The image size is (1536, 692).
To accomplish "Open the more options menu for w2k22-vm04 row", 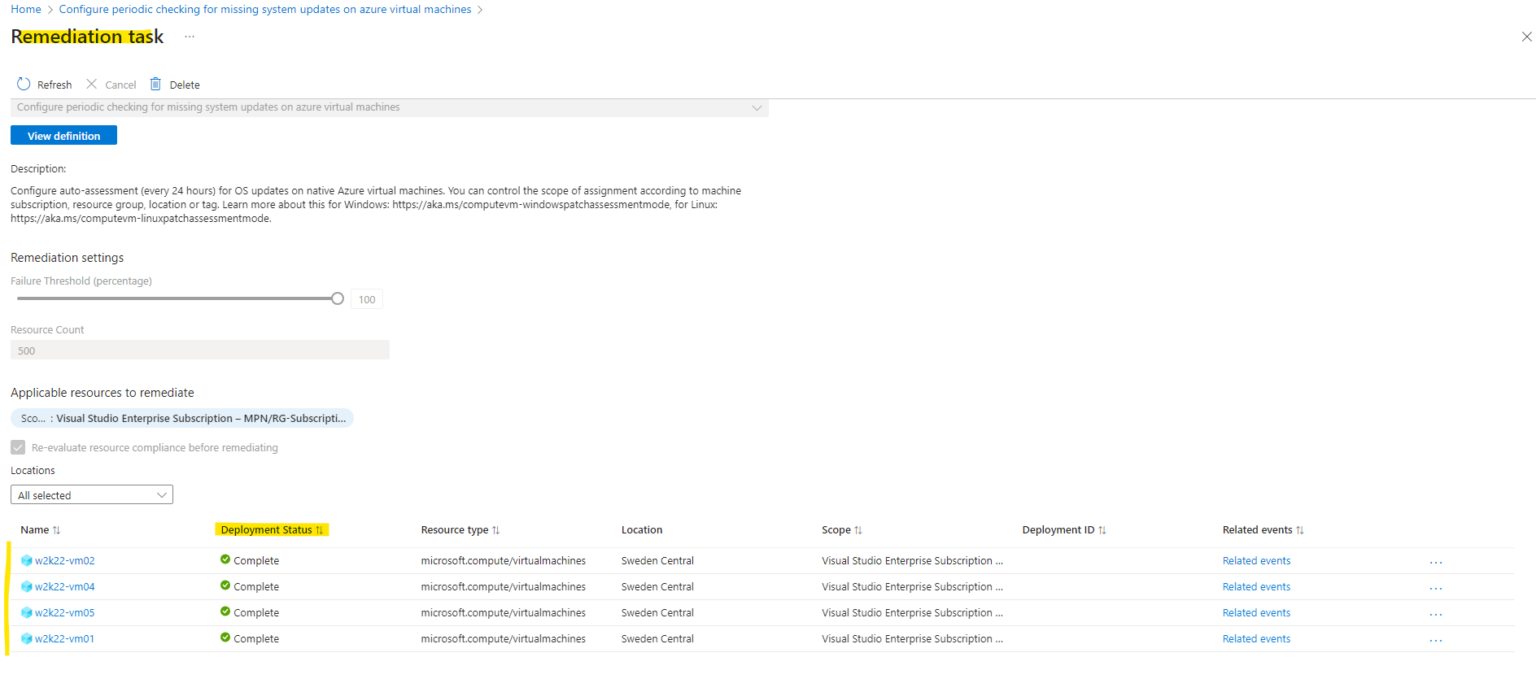I will 1436,588.
